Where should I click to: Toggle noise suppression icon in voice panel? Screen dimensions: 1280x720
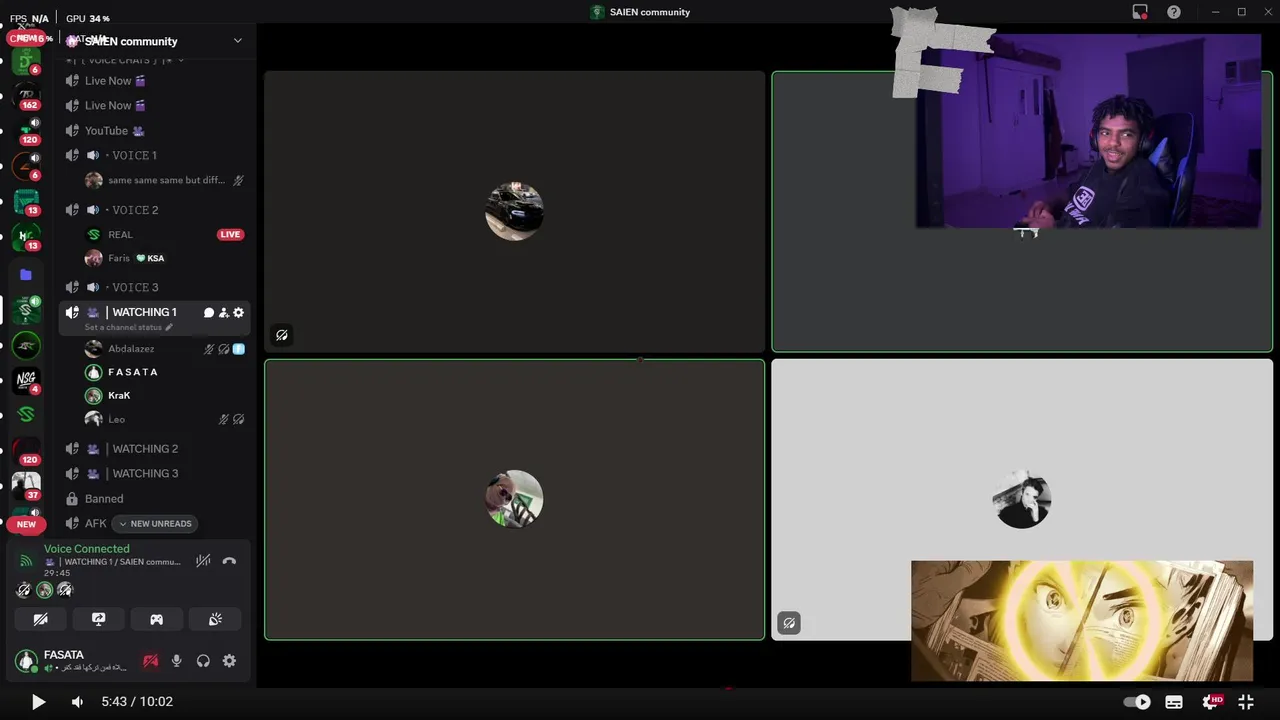tap(203, 561)
